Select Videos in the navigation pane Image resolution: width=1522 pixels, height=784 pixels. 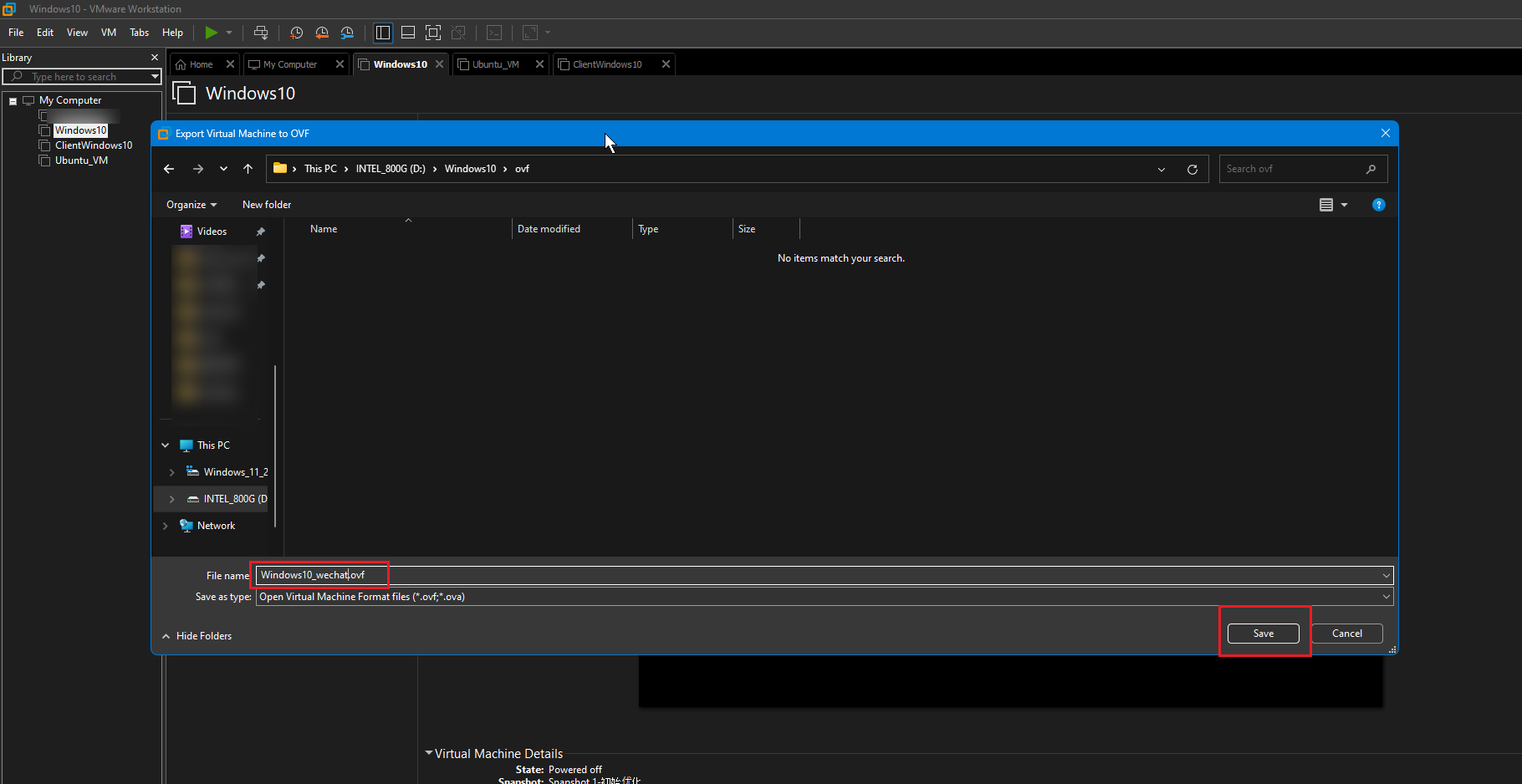click(x=212, y=232)
